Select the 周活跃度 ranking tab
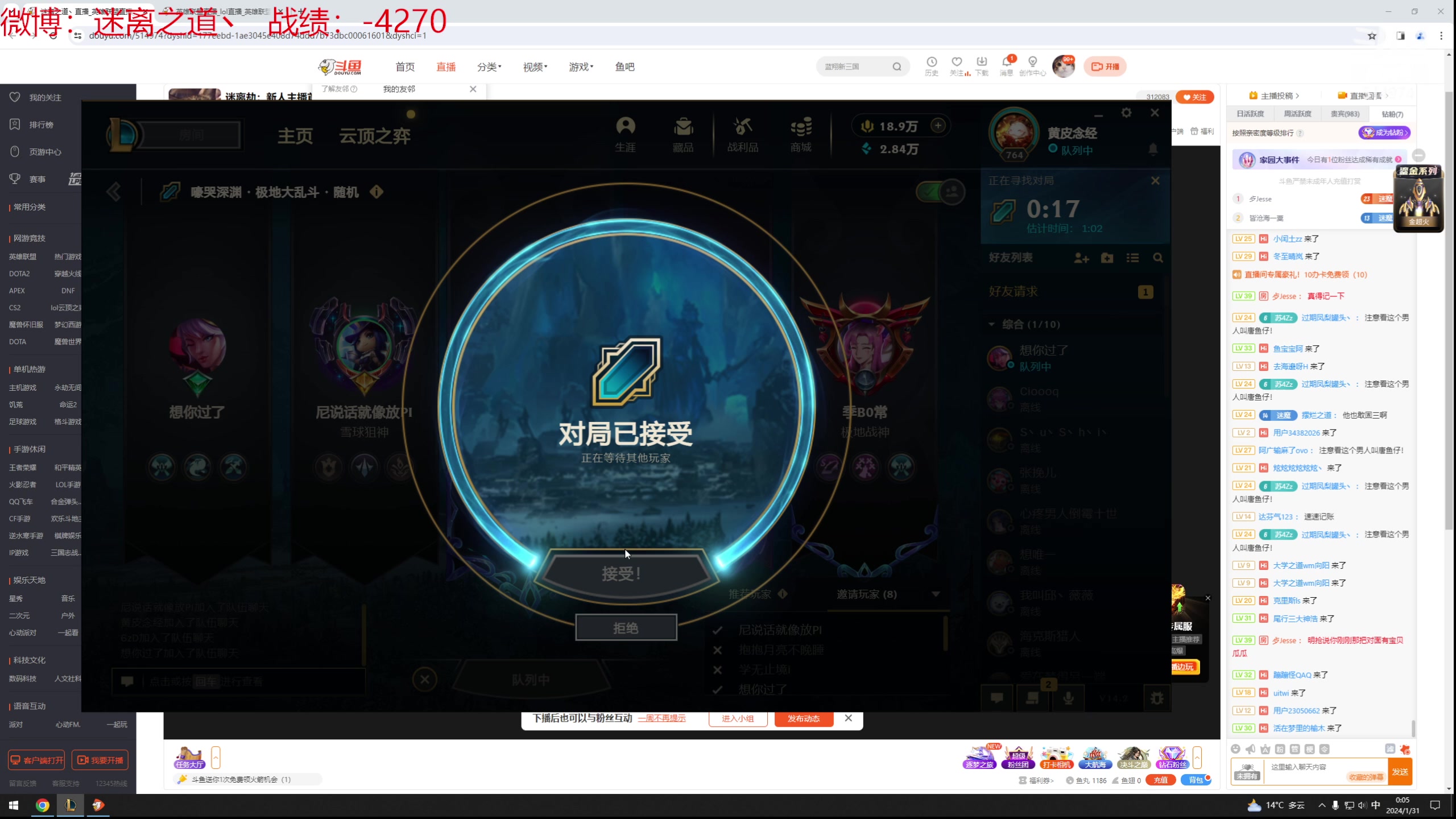Screen dimensions: 1456x819 click(x=1297, y=114)
